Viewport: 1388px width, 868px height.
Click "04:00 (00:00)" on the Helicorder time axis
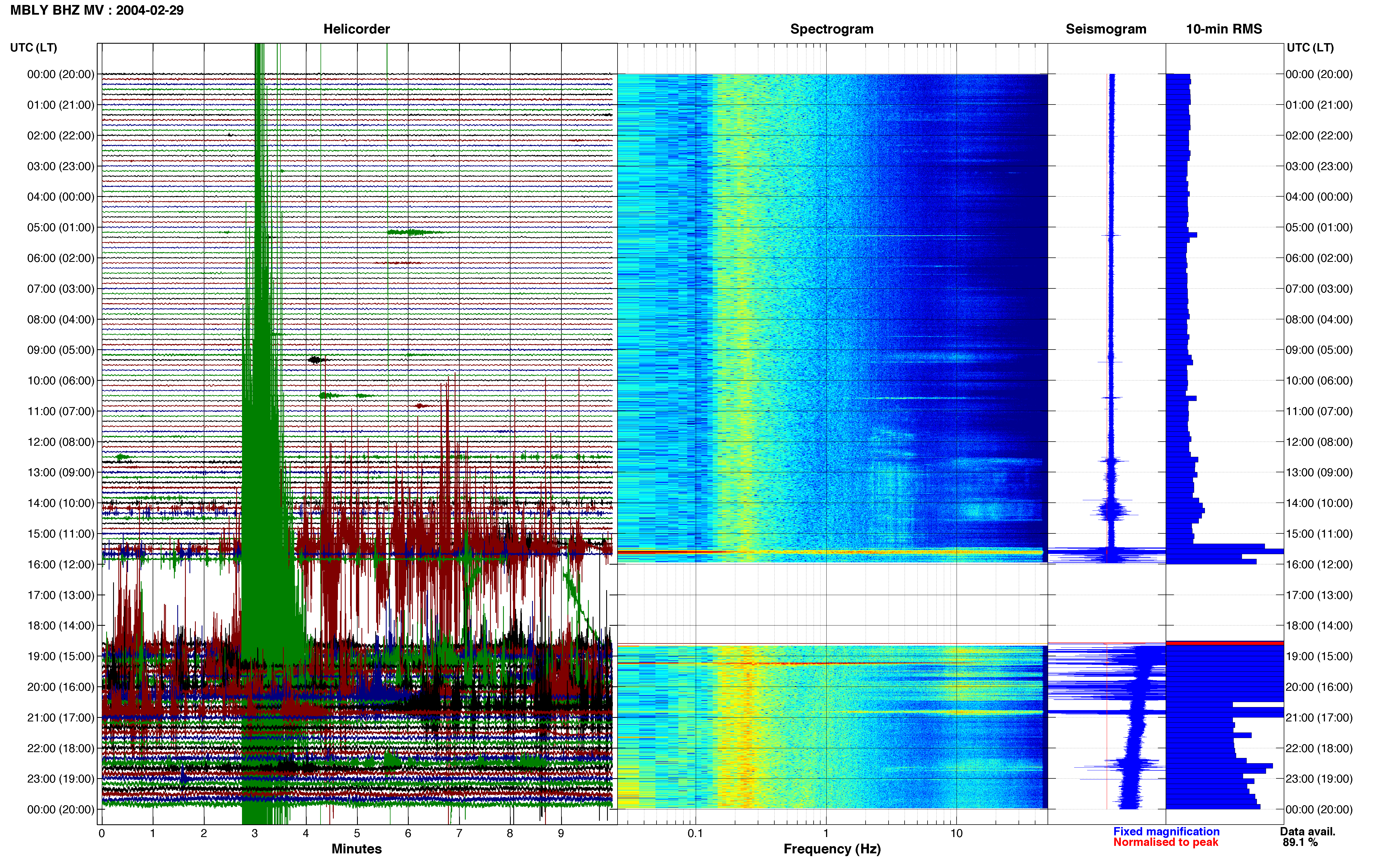click(x=61, y=197)
